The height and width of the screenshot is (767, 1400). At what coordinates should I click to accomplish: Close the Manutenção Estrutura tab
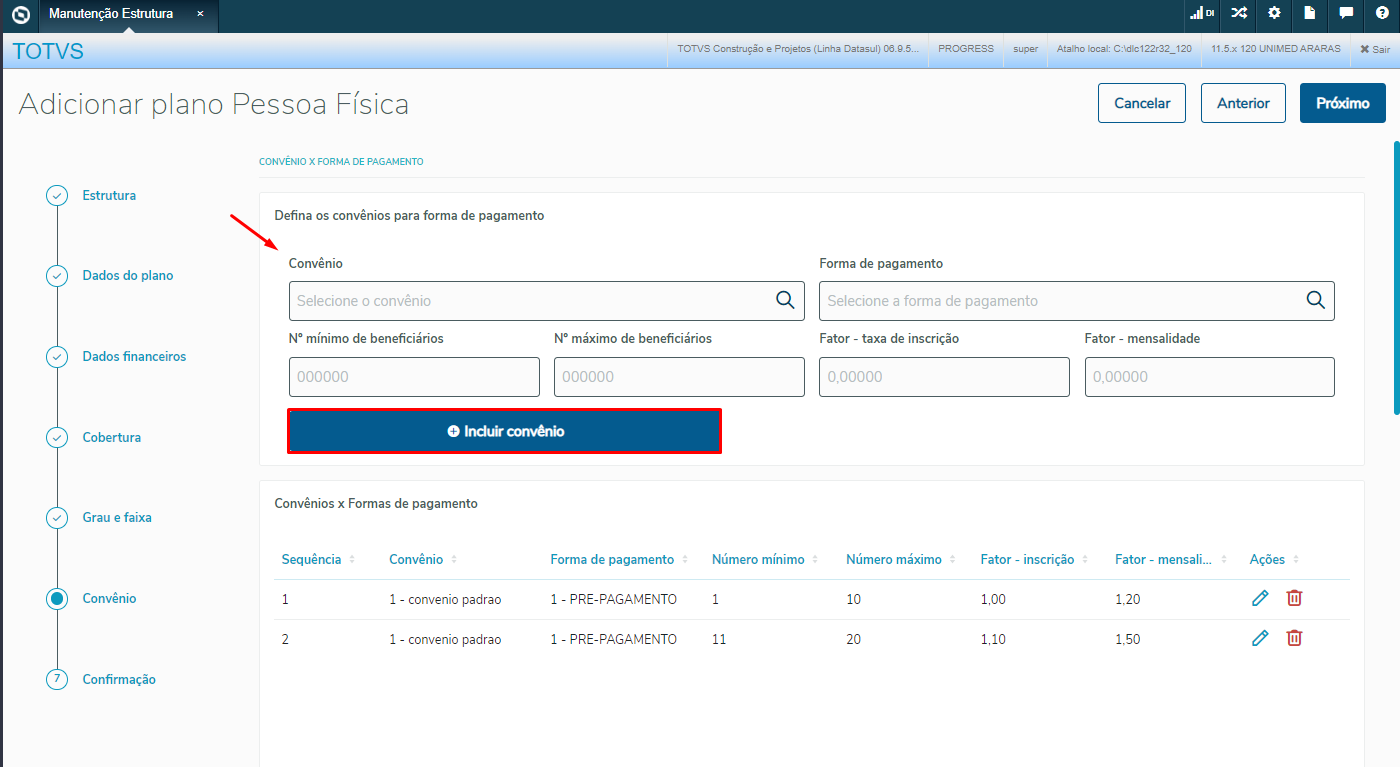pyautogui.click(x=200, y=14)
